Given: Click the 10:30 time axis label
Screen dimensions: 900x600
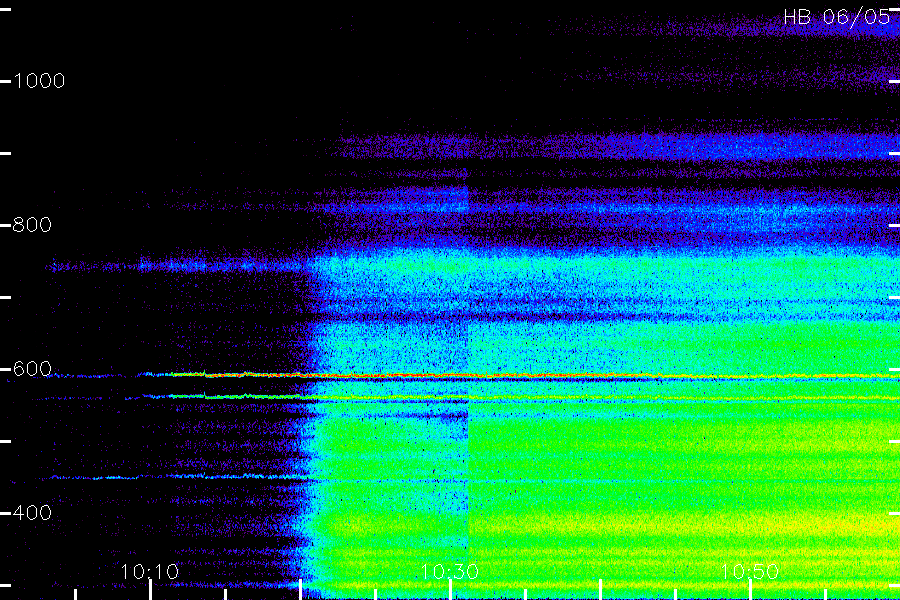Looking at the screenshot, I should pyautogui.click(x=450, y=571).
